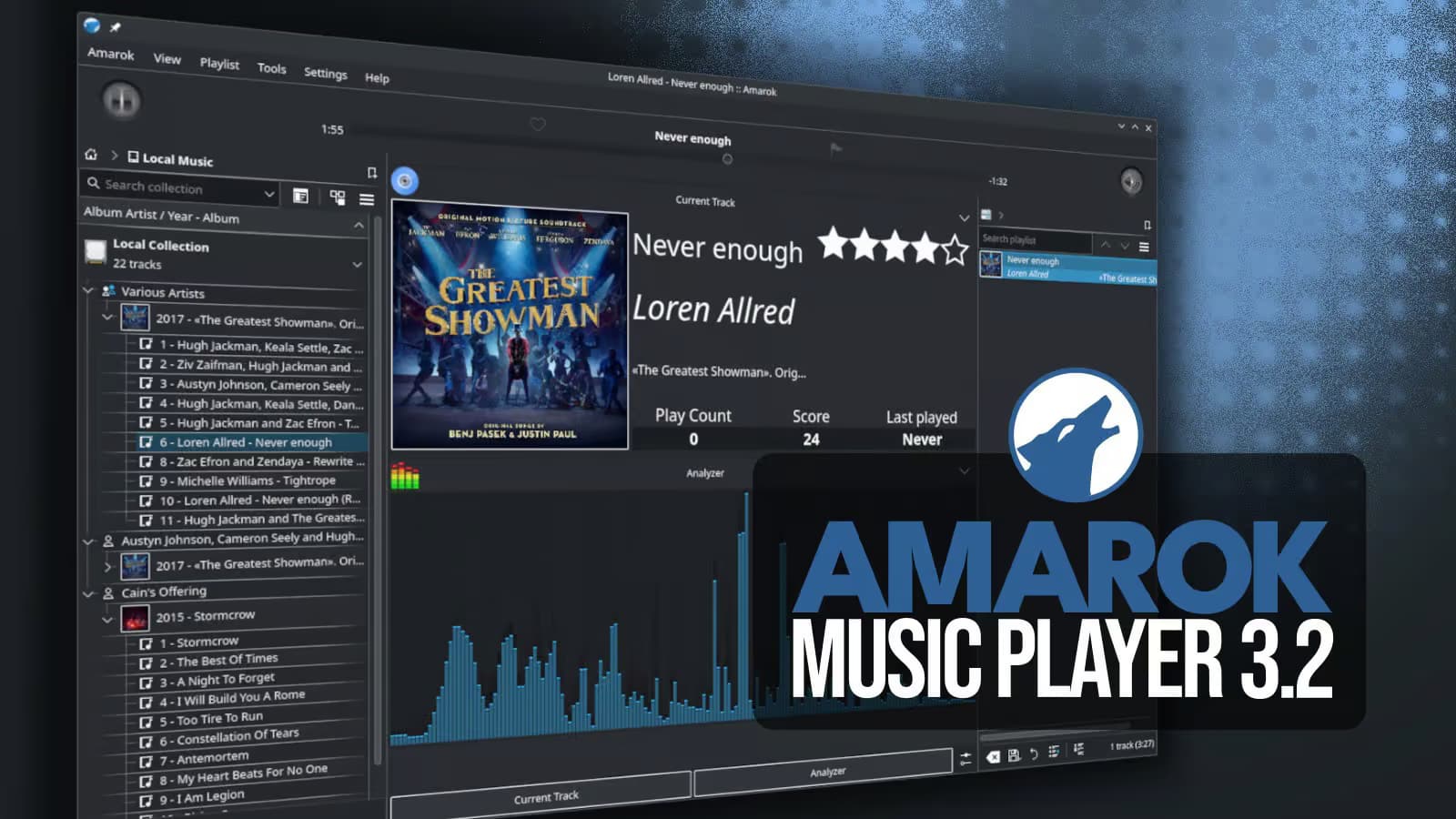Collapse the Various Artists tree node

click(88, 290)
